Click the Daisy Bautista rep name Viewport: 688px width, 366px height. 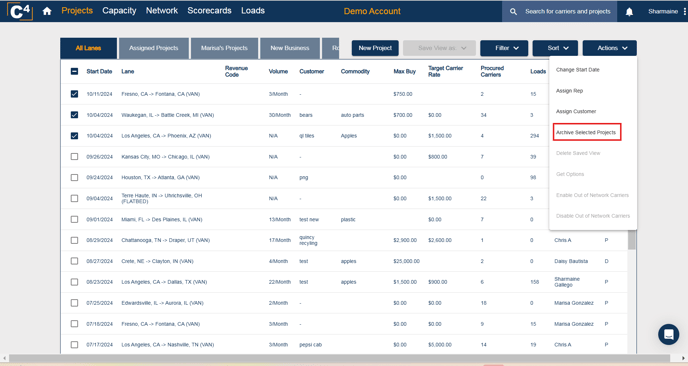(x=571, y=261)
